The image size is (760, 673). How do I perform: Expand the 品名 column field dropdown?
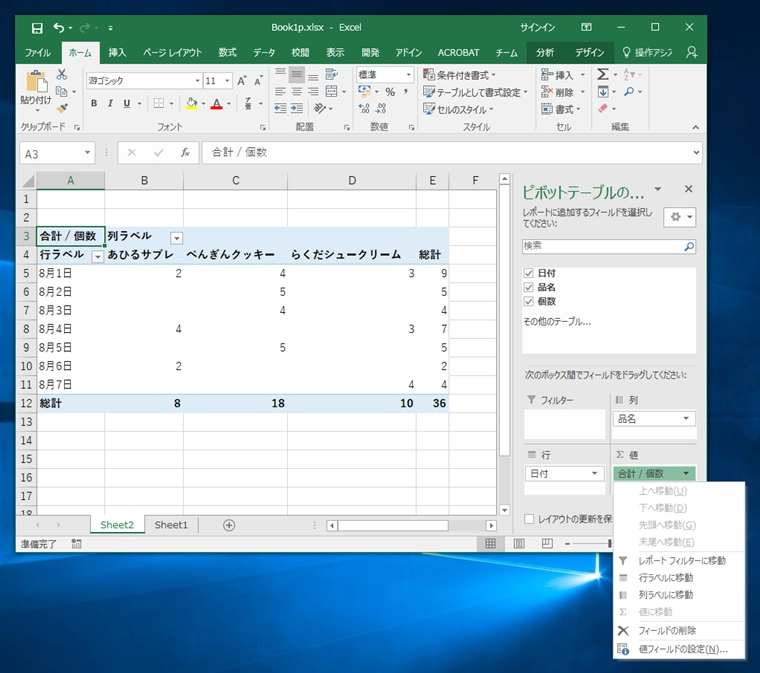(x=688, y=419)
